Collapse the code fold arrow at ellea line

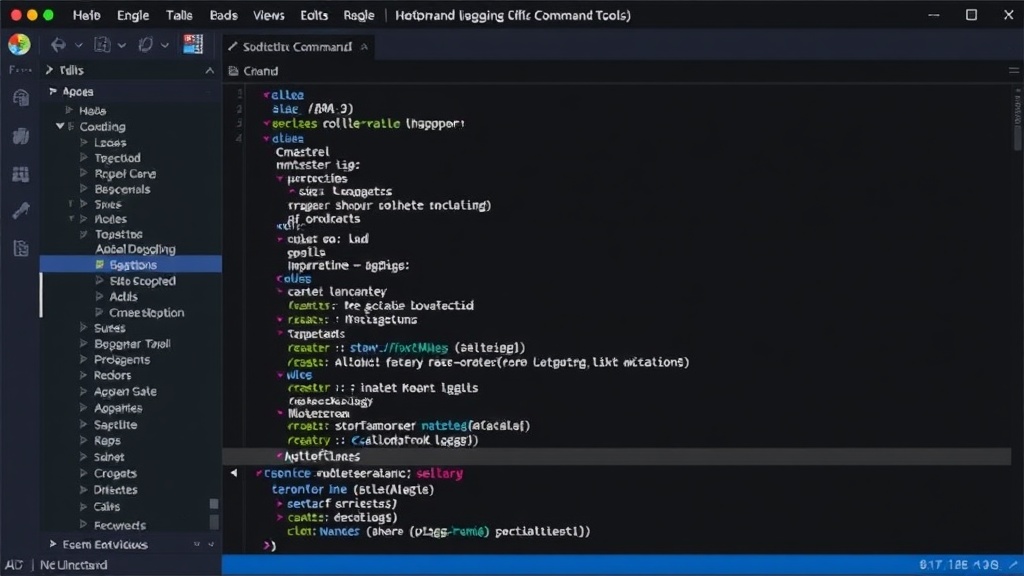click(x=266, y=95)
